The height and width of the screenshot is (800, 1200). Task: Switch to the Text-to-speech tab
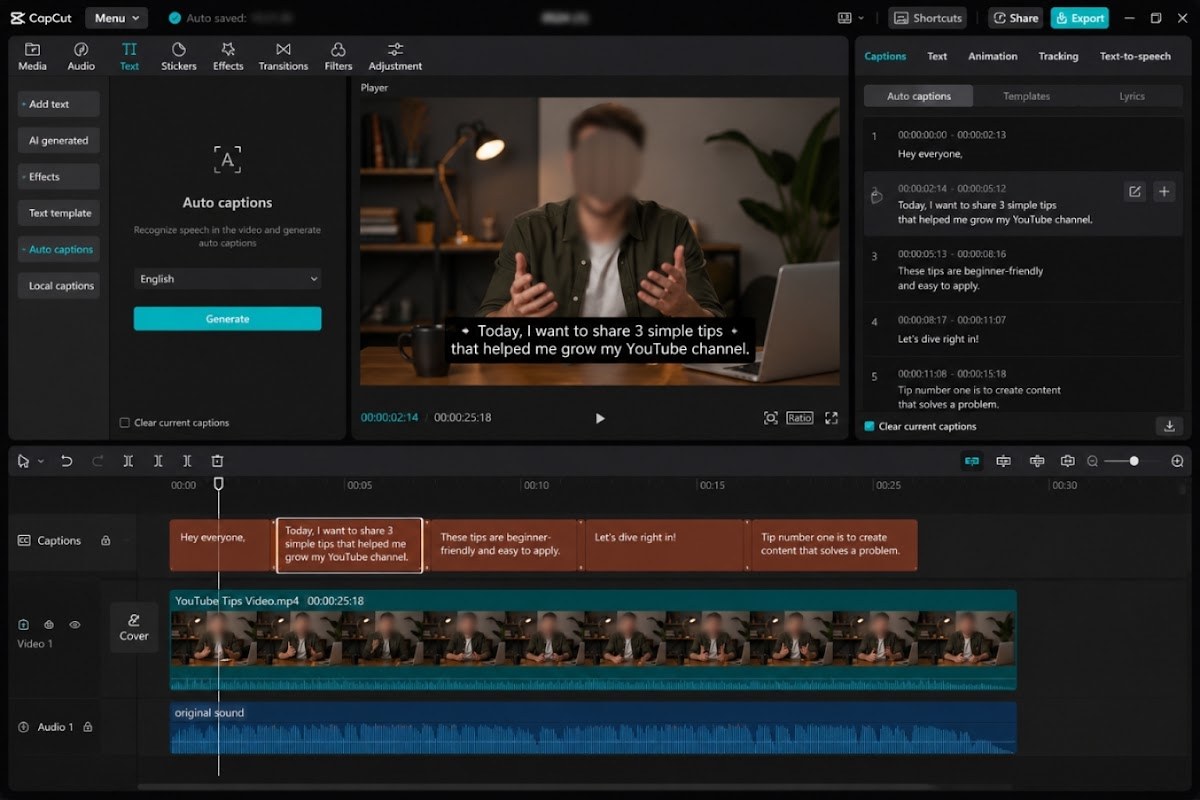(x=1135, y=56)
